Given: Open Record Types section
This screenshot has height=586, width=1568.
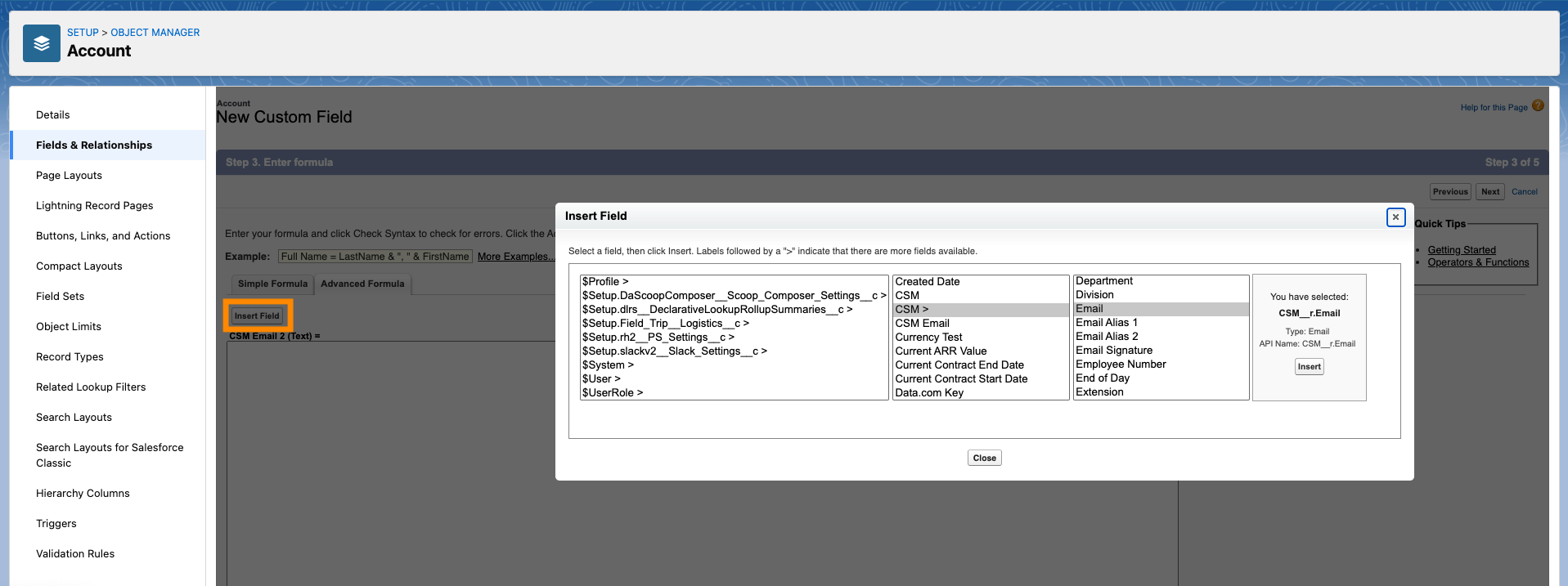Looking at the screenshot, I should pos(70,357).
